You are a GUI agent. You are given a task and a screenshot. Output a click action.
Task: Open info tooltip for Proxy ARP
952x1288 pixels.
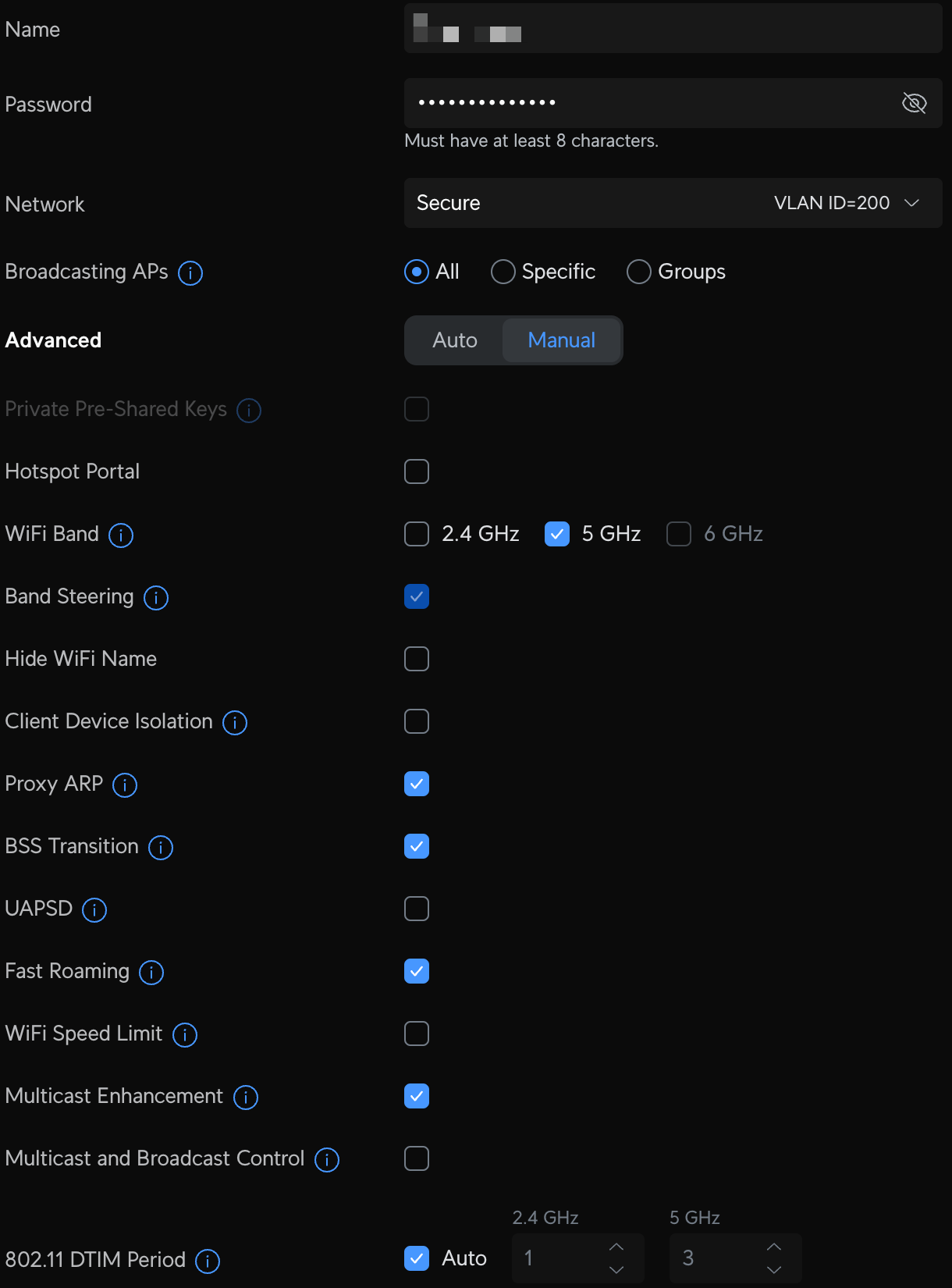click(125, 785)
